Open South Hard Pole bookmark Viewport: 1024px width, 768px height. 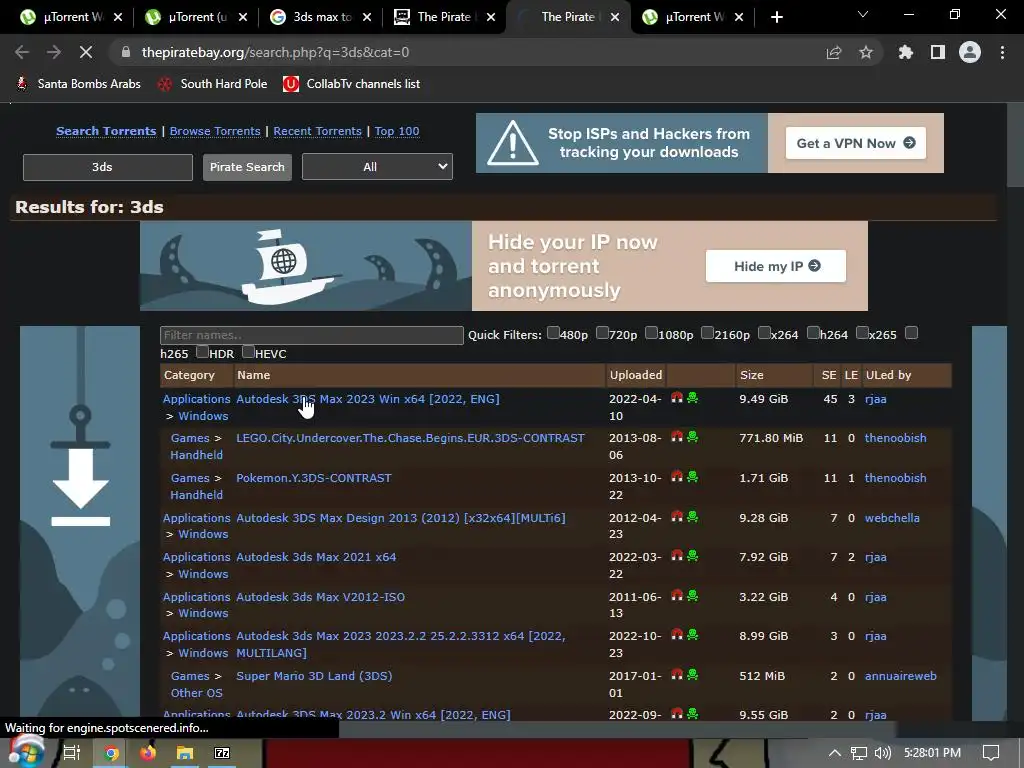213,84
